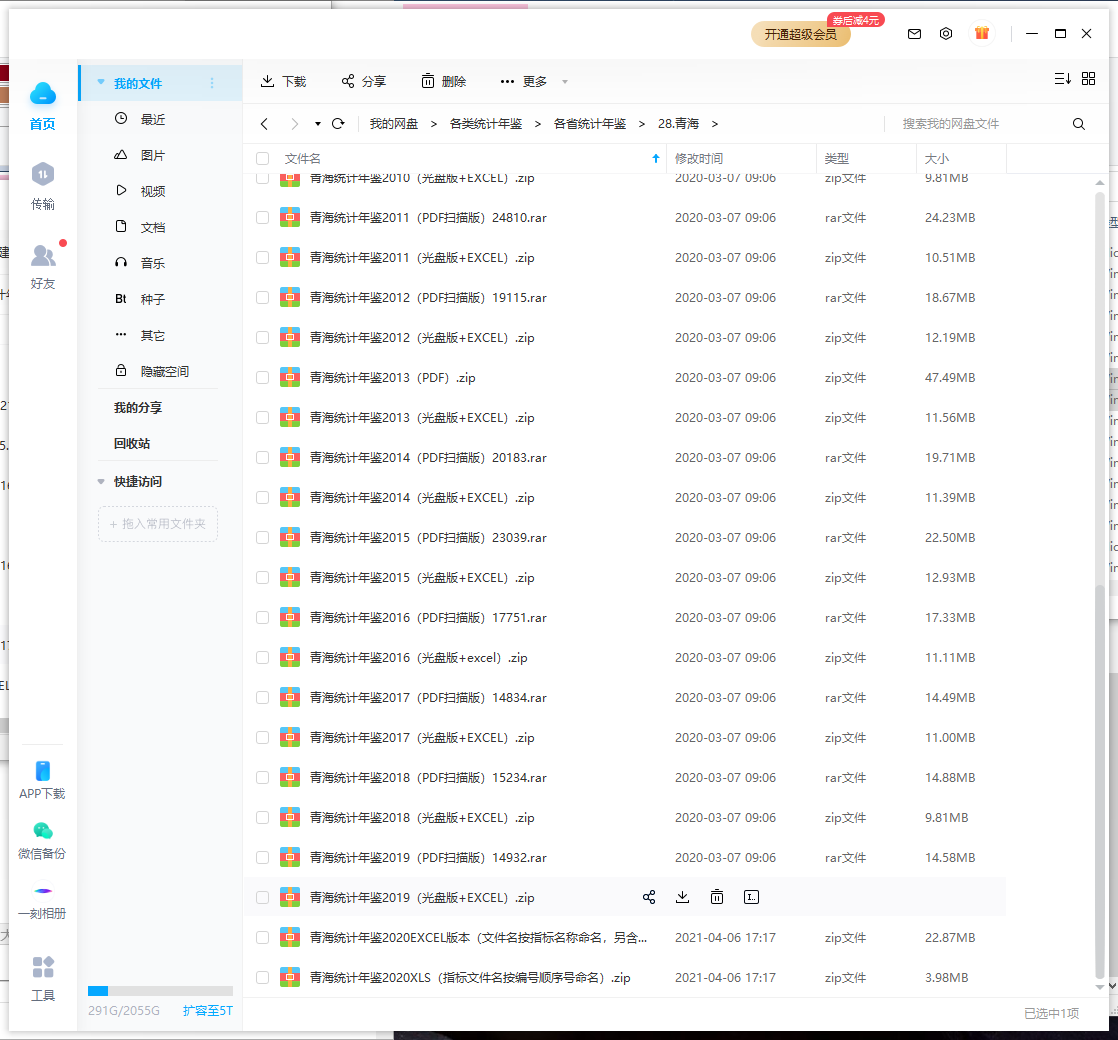Open settings hexagon icon
Viewport: 1118px width, 1040px height.
tap(945, 34)
